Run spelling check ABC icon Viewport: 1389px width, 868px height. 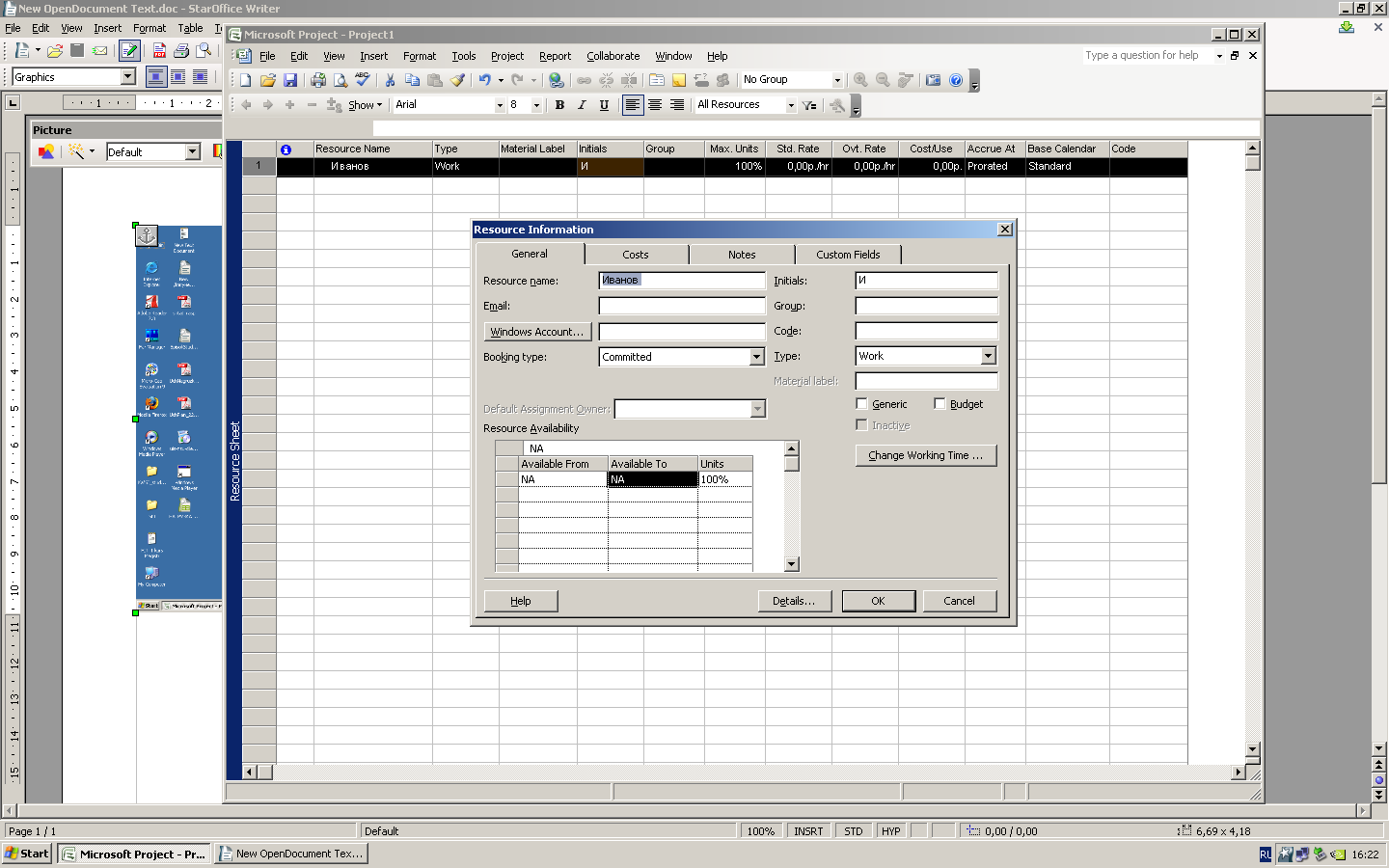click(x=362, y=80)
